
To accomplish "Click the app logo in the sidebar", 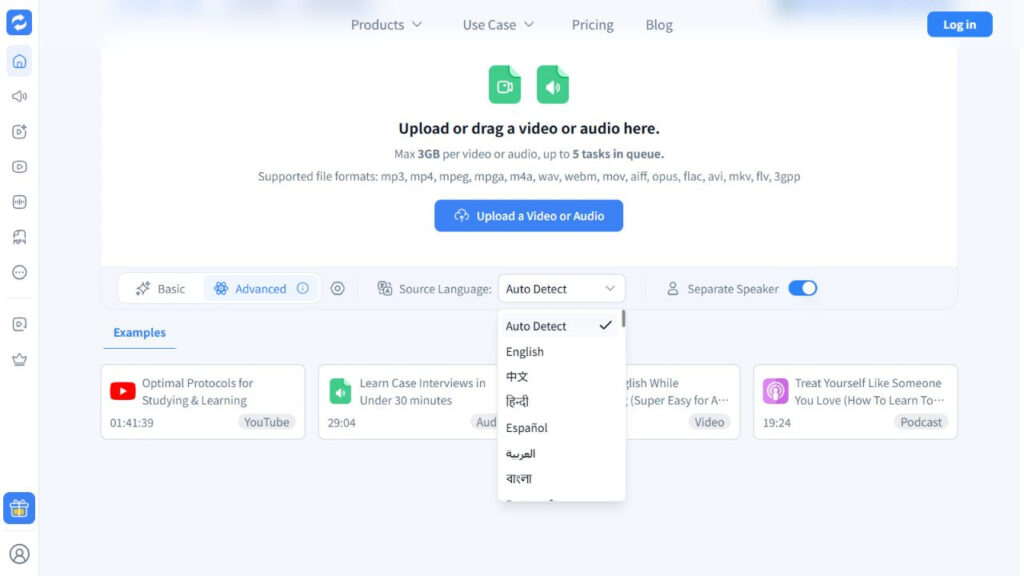I will tap(19, 22).
